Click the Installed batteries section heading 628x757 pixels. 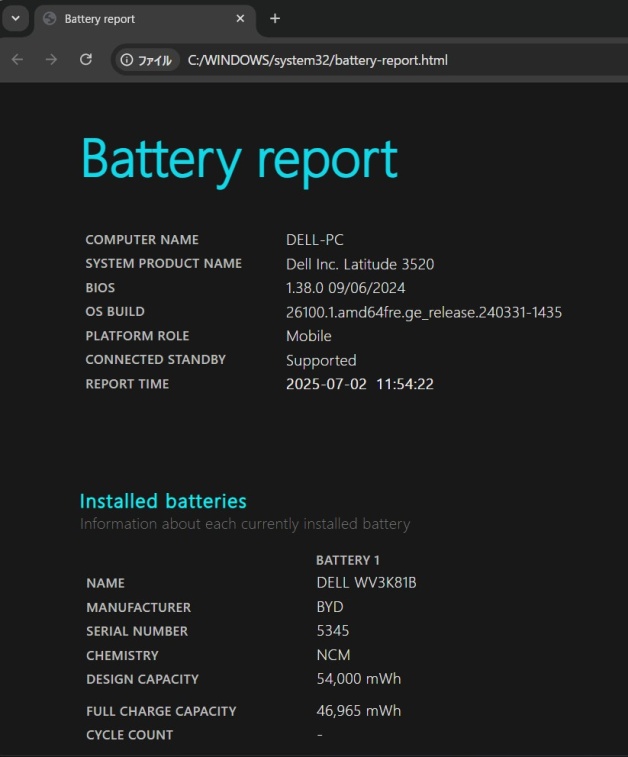pyautogui.click(x=163, y=501)
